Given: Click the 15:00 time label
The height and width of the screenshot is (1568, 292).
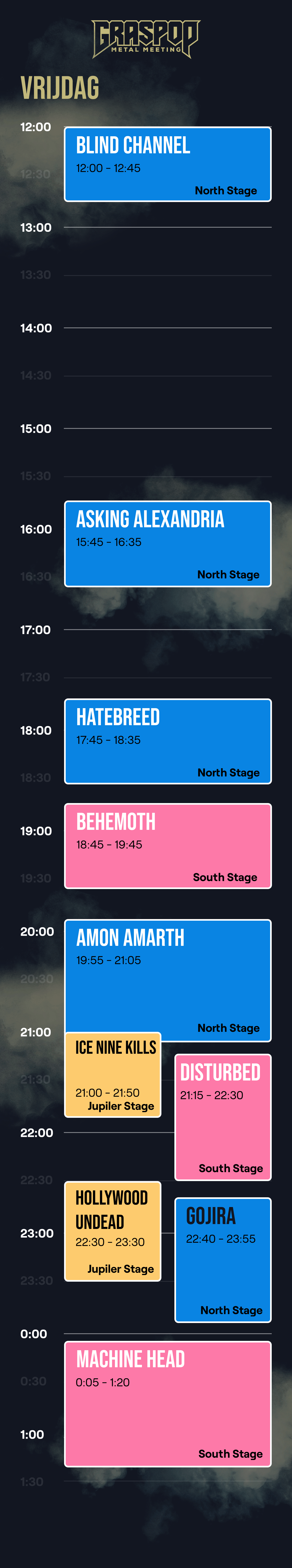Looking at the screenshot, I should tap(35, 429).
